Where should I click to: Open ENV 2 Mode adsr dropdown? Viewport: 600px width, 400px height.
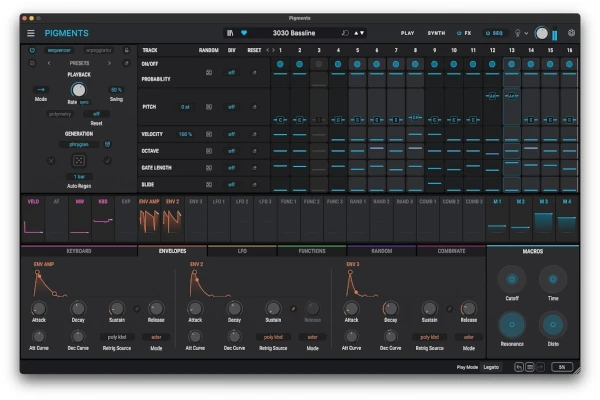click(x=313, y=337)
